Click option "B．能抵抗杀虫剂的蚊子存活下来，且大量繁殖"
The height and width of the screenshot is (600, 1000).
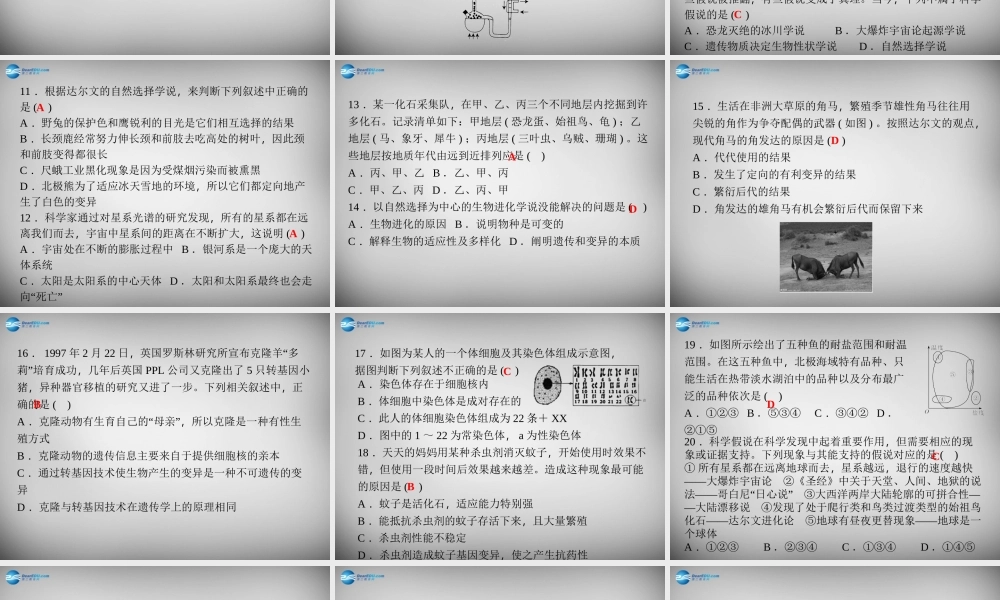point(472,521)
